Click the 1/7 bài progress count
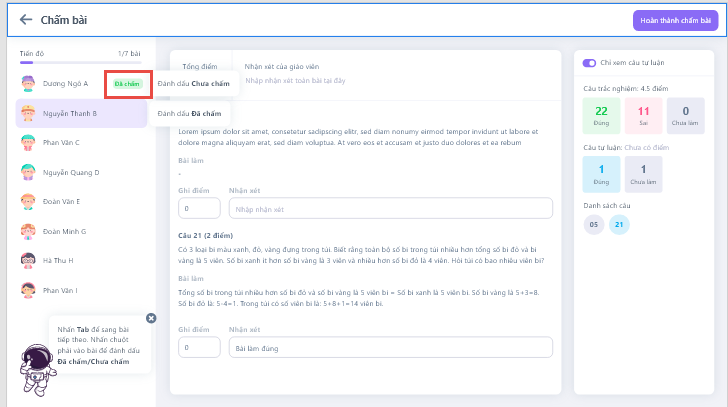 (x=129, y=53)
